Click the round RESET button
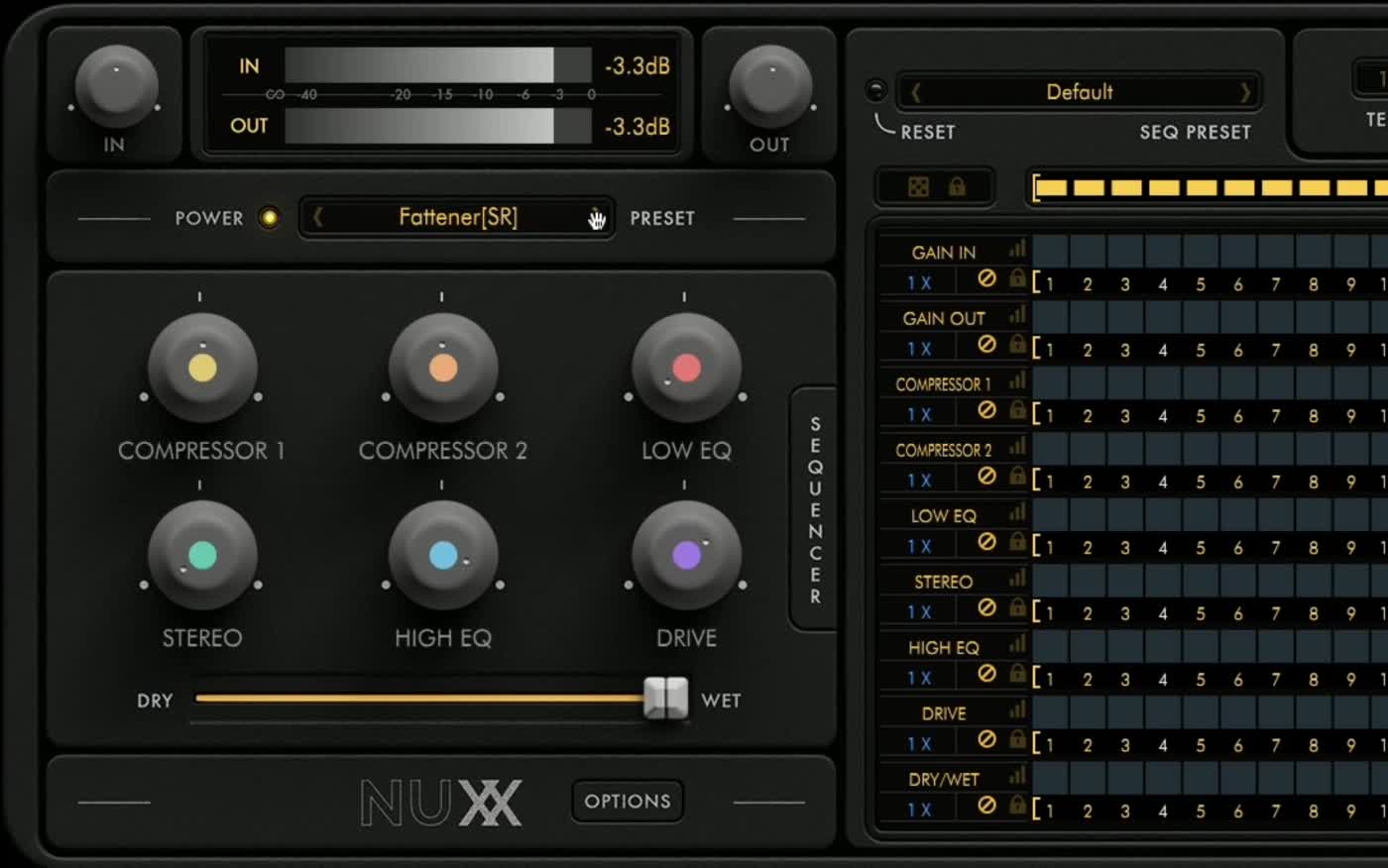This screenshot has width=1388, height=868. click(x=875, y=90)
